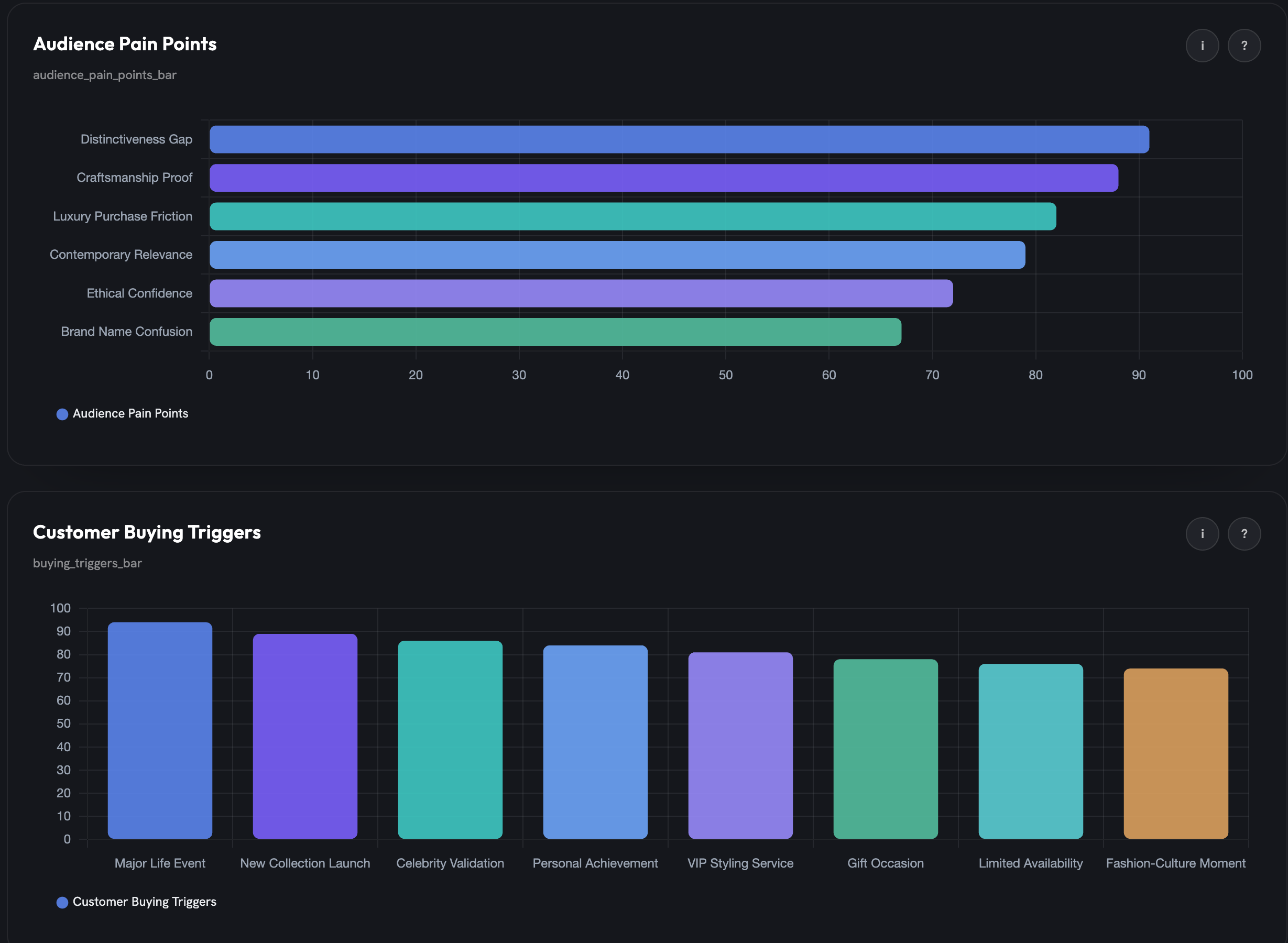Toggle the Audience Pain Points legend entry
The height and width of the screenshot is (943, 1288).
point(122,413)
